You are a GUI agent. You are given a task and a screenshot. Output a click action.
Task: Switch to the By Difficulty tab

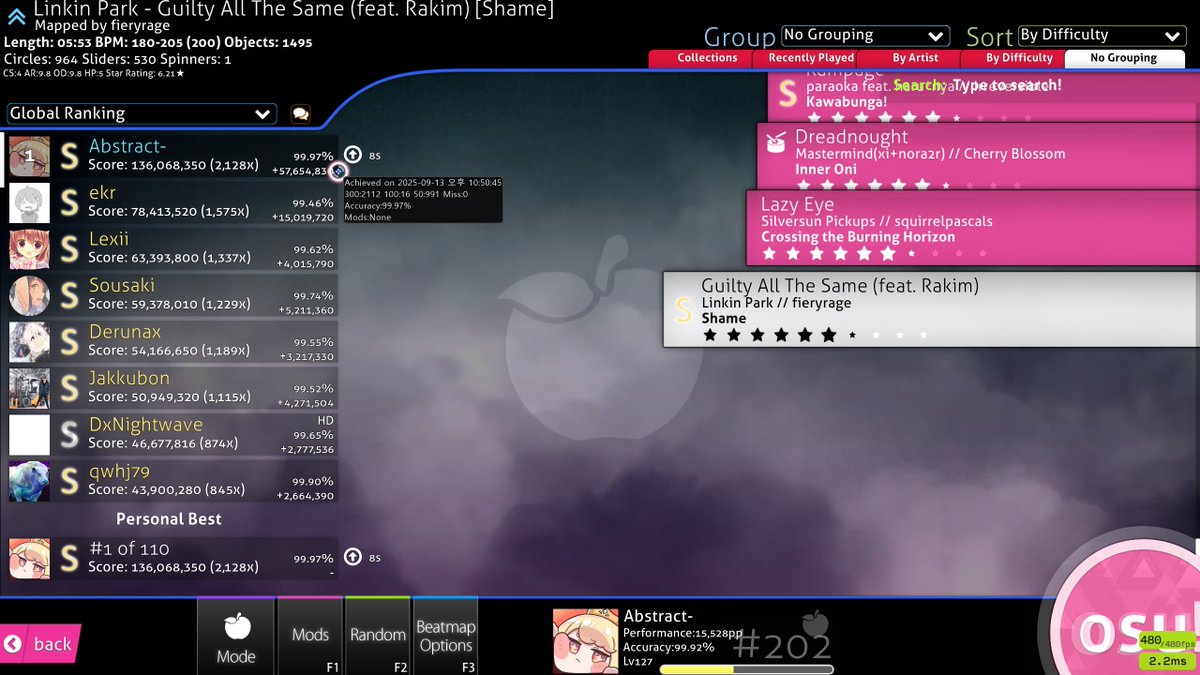[1019, 58]
